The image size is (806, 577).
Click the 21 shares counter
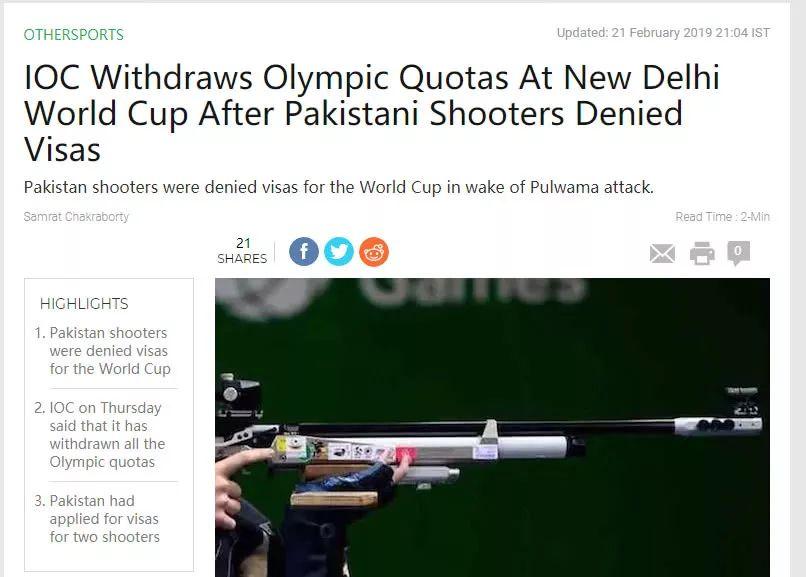[x=243, y=243]
